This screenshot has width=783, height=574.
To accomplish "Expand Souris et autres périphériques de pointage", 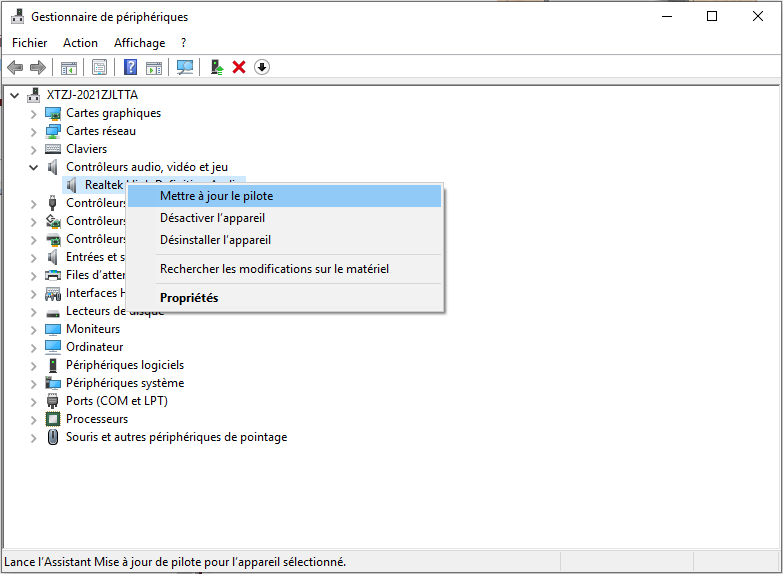I will point(33,438).
